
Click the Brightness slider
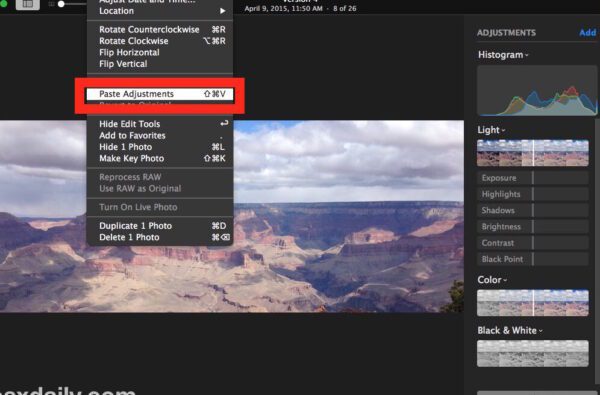point(533,227)
